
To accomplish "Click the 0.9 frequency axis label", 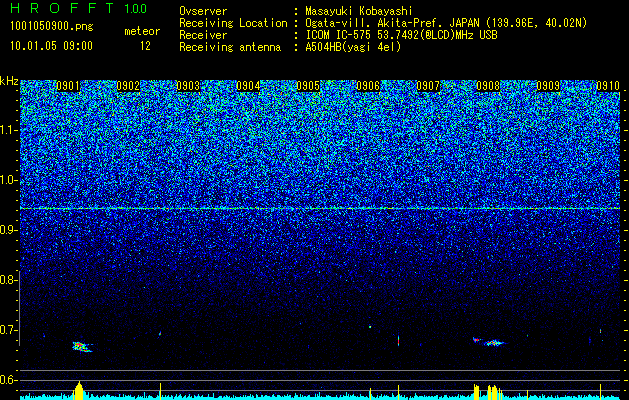I will pos(7,230).
